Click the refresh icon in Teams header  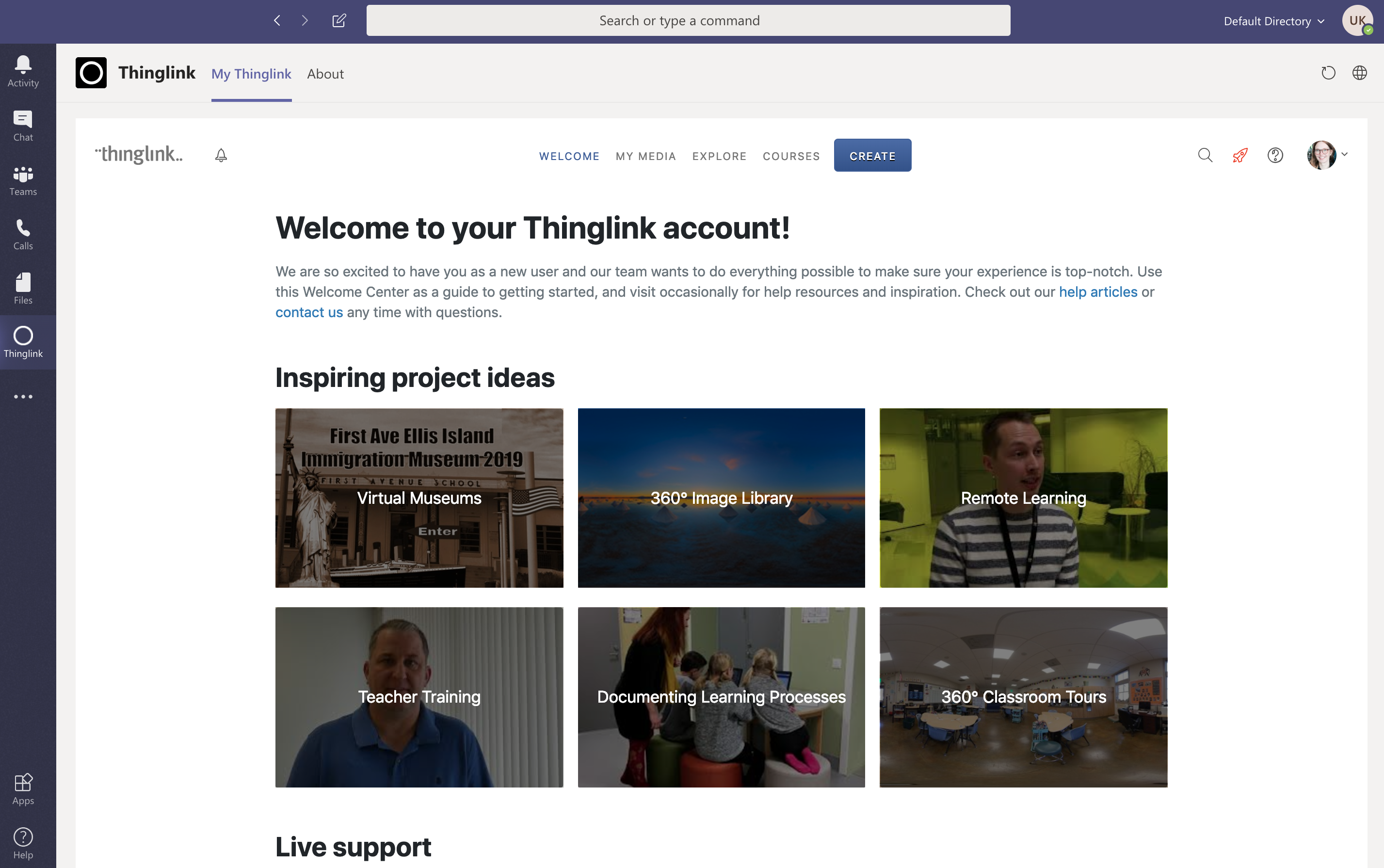pos(1328,72)
